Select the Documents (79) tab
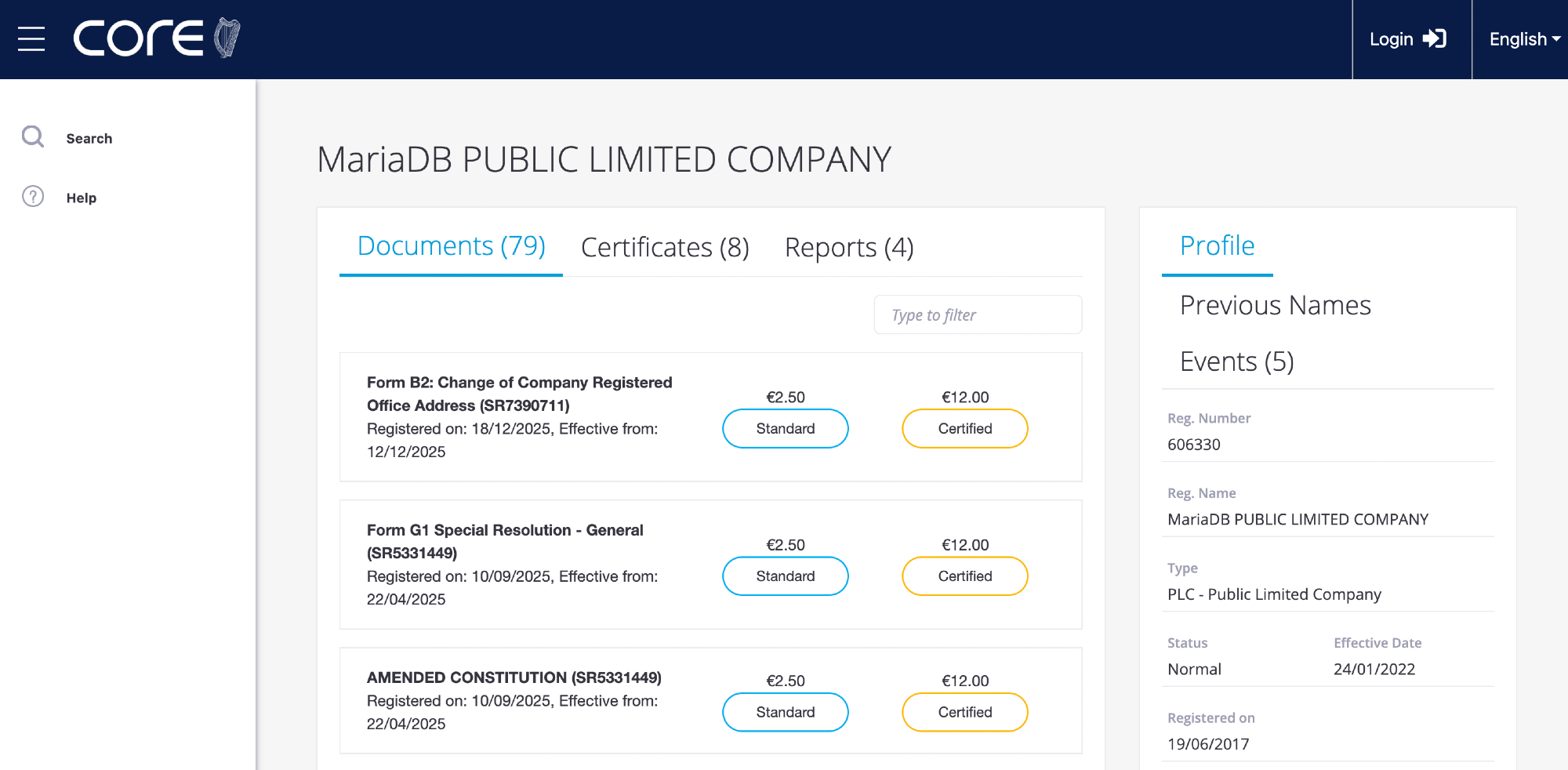Viewport: 1568px width, 770px height. [451, 246]
